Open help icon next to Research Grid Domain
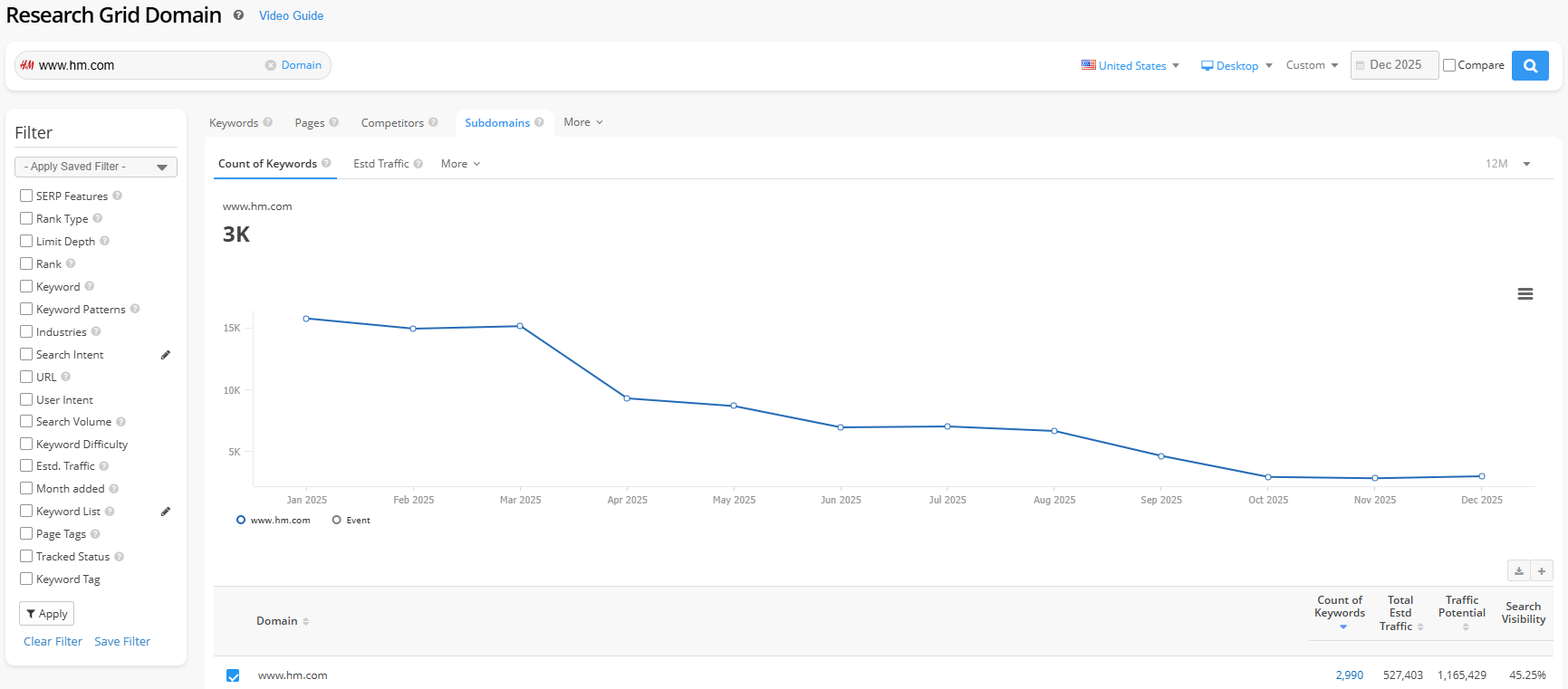 (x=238, y=15)
